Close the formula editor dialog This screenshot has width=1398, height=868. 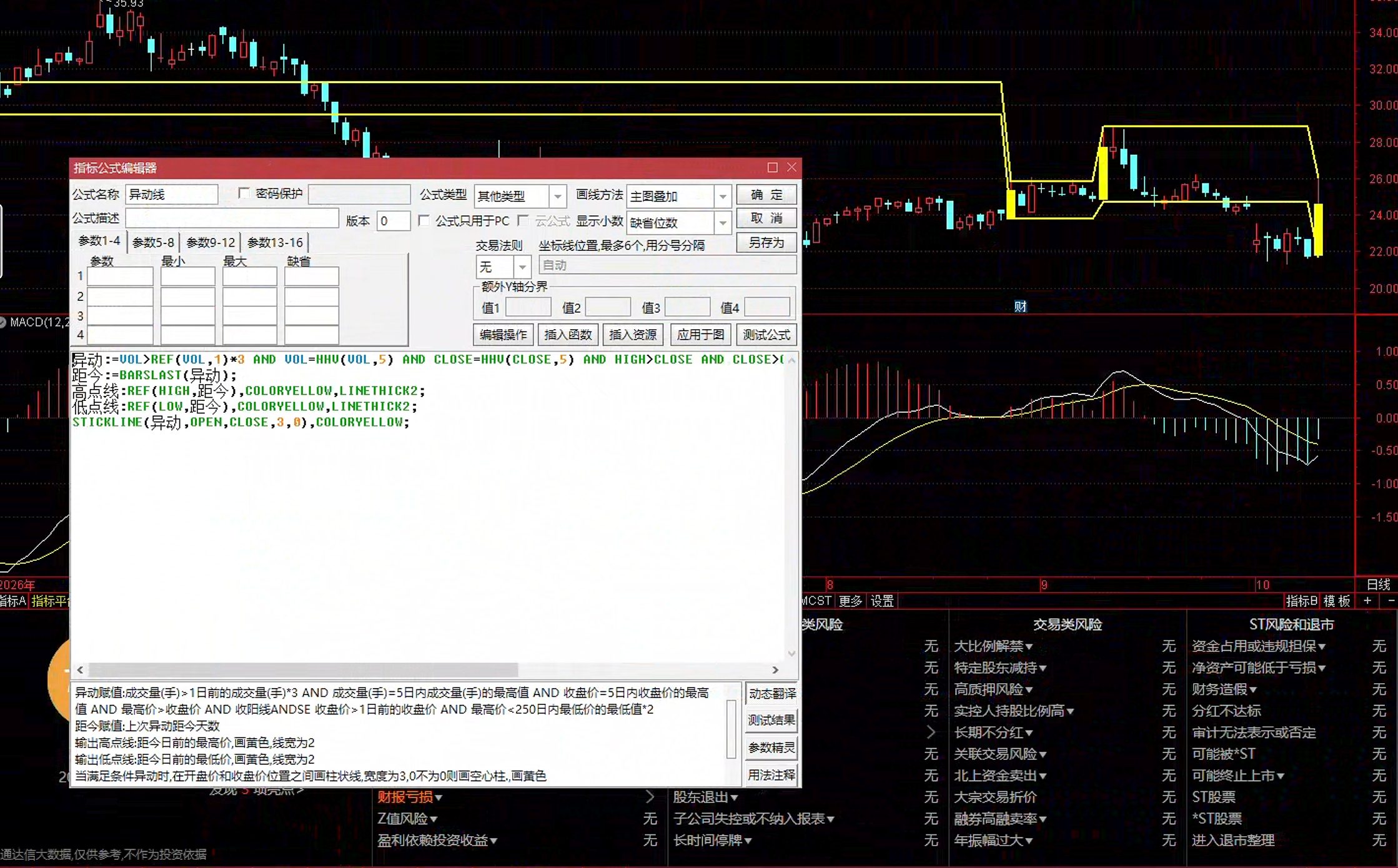pyautogui.click(x=791, y=167)
